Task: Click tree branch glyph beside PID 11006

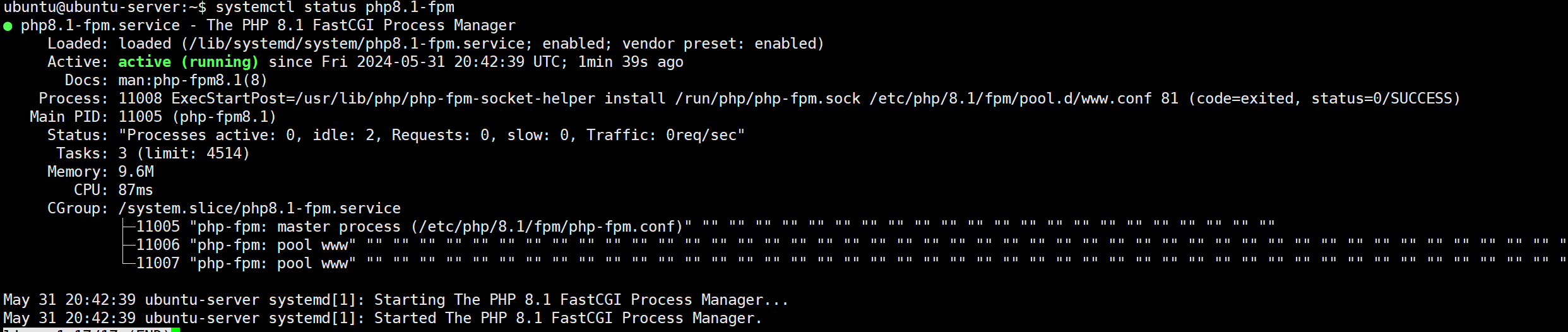Action: coord(128,245)
